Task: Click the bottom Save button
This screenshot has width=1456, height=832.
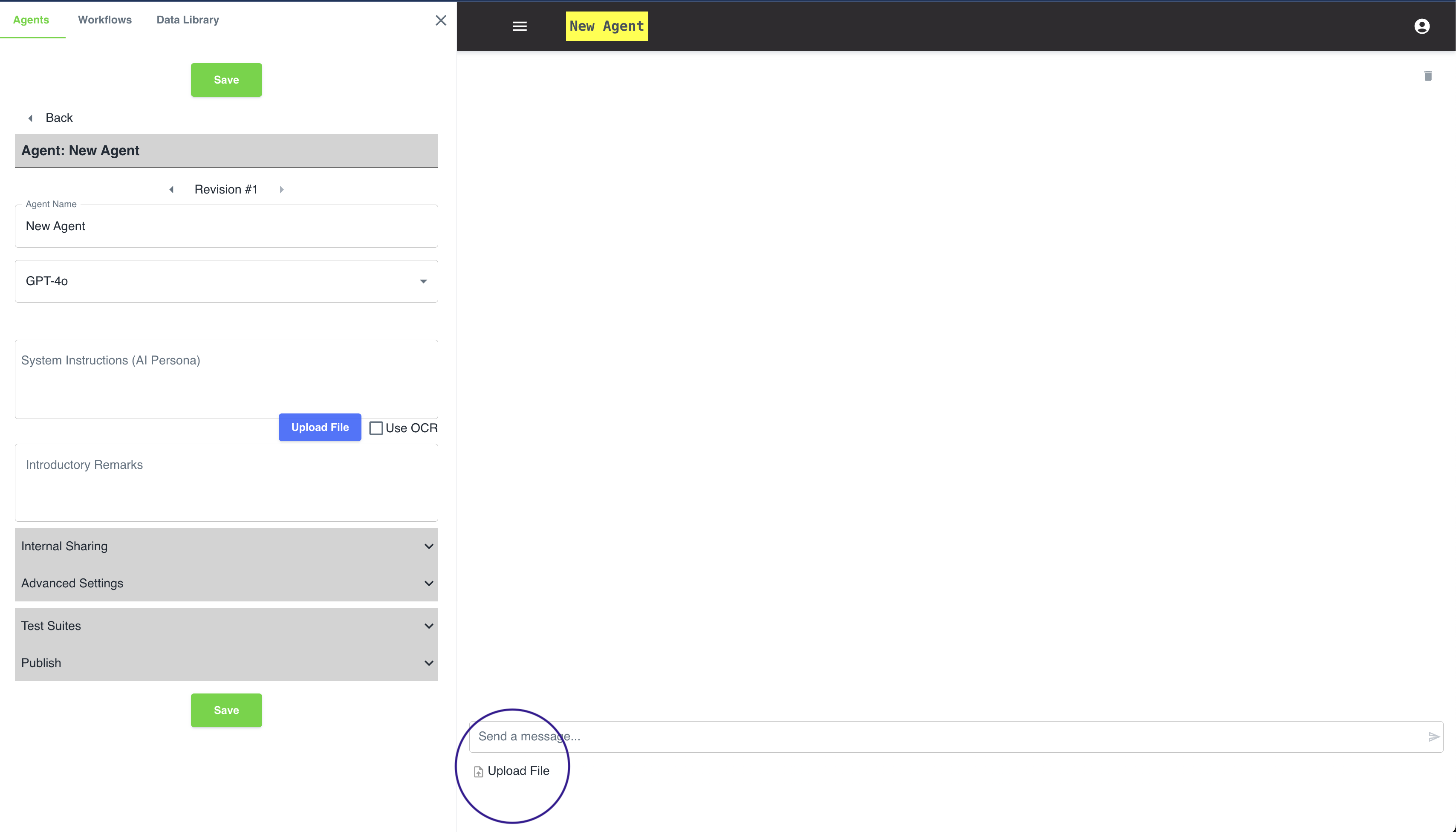Action: tap(226, 710)
